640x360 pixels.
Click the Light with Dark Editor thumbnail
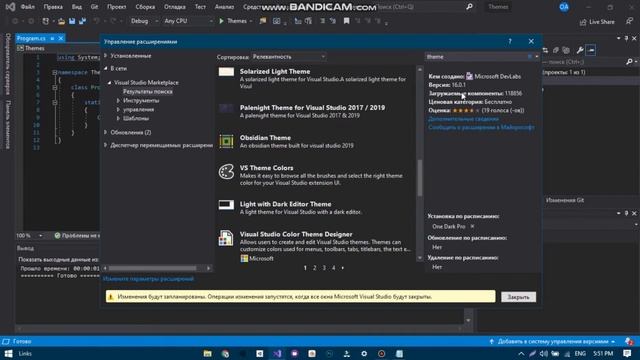coord(226,204)
